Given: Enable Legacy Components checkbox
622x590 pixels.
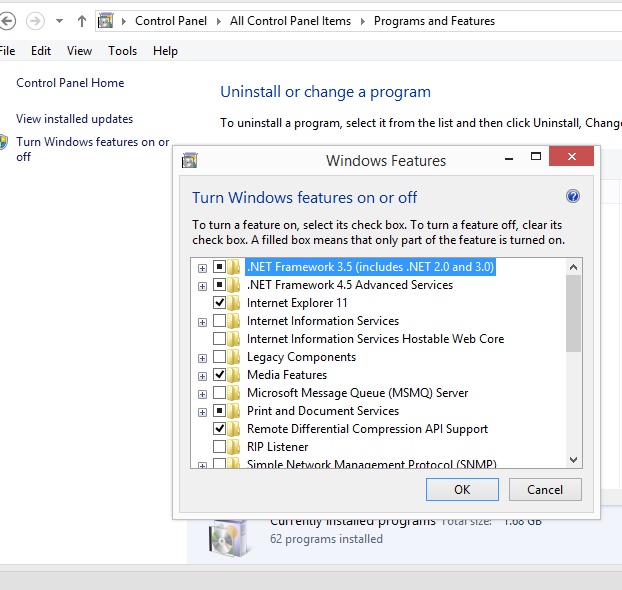Looking at the screenshot, I should tap(219, 356).
